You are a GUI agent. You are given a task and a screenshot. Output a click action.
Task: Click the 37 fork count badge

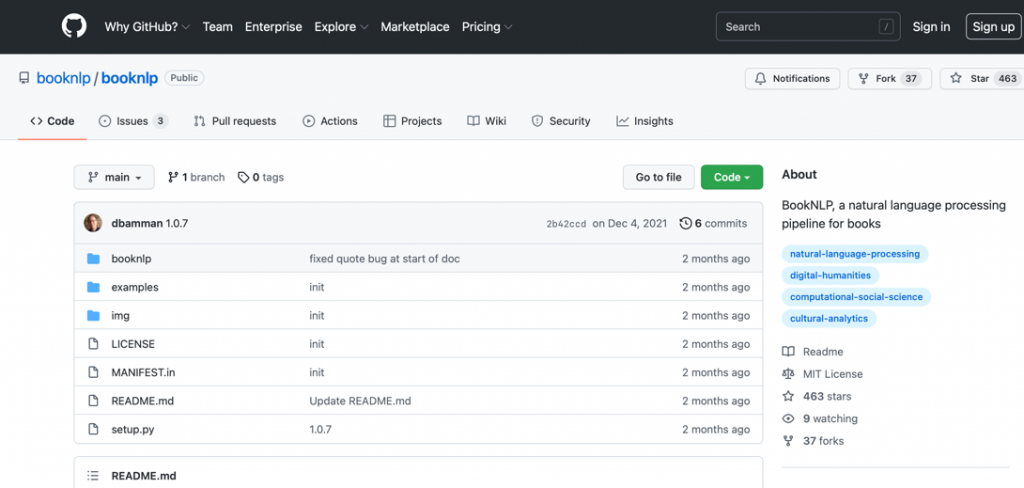pyautogui.click(x=911, y=78)
